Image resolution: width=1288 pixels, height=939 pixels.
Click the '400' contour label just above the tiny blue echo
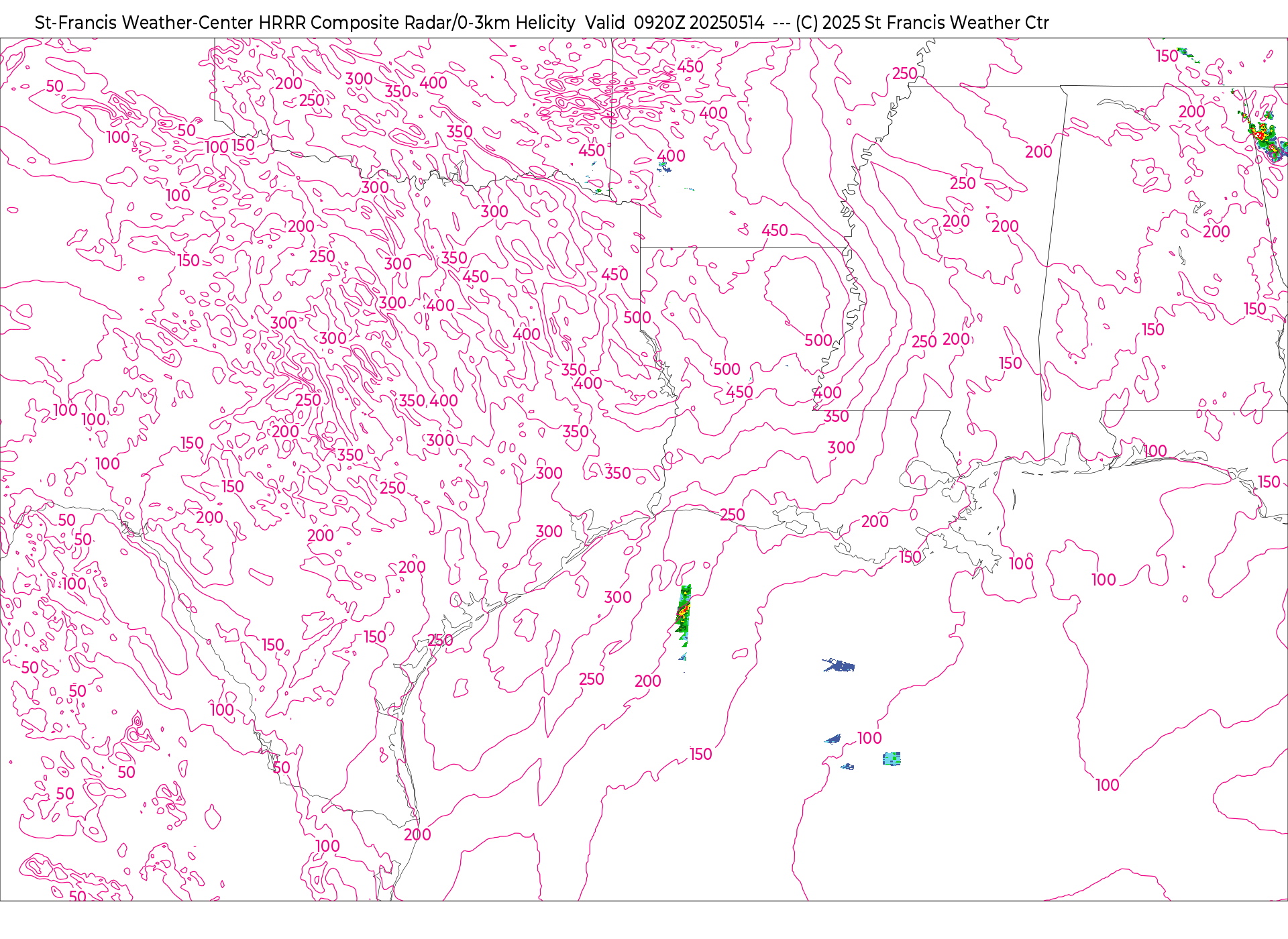[672, 156]
